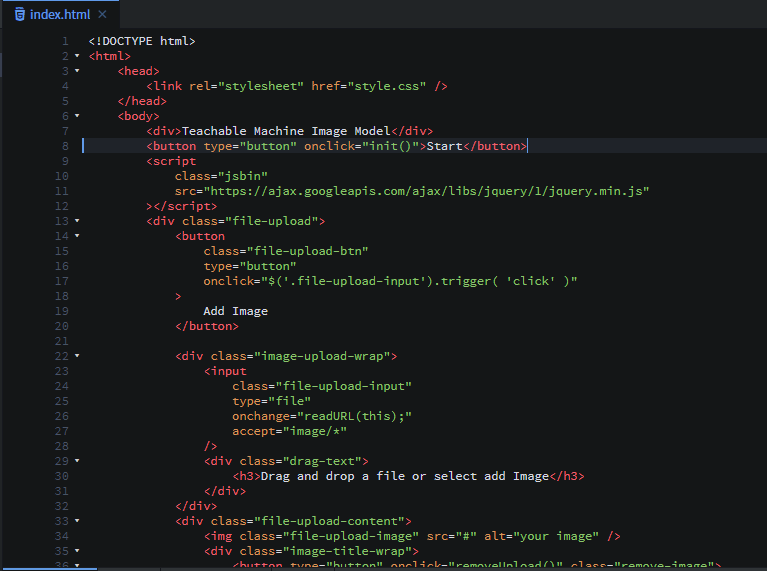Image resolution: width=767 pixels, height=571 pixels.
Task: Click type="file" on line 25
Action: (x=271, y=401)
